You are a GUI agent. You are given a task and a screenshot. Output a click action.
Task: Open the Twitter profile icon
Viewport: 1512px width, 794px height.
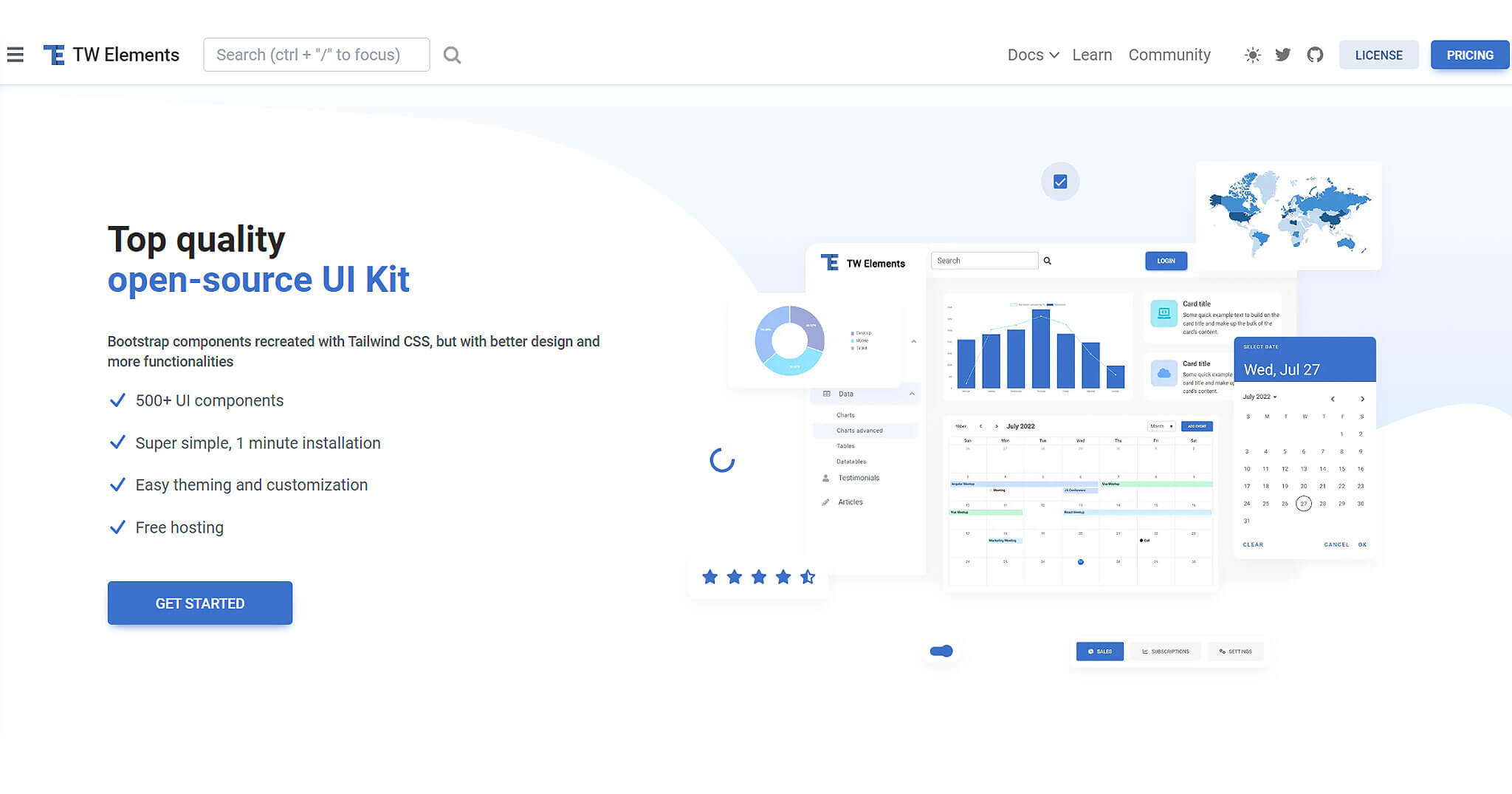coord(1283,55)
